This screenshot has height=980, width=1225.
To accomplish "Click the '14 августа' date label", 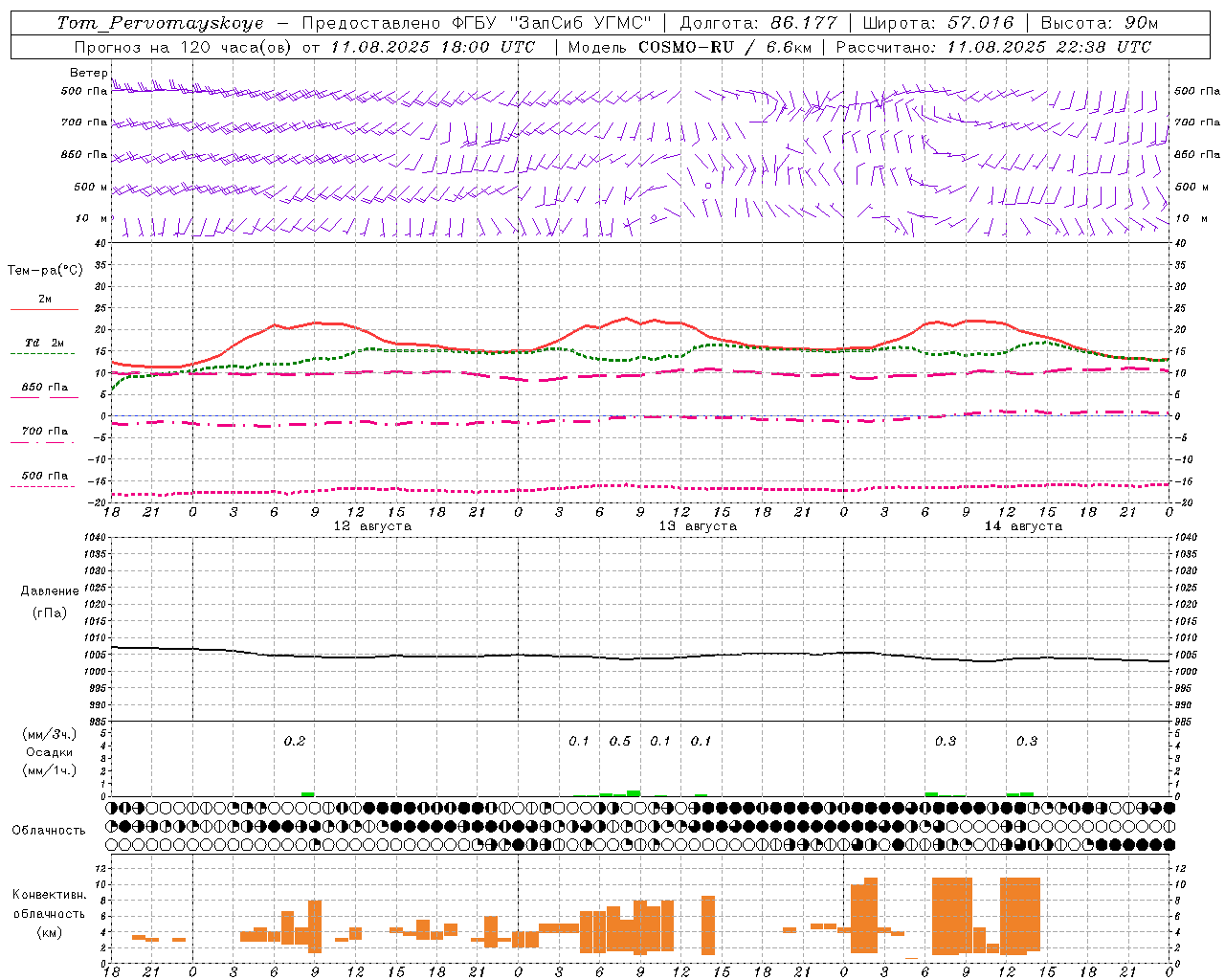I will [x=1023, y=526].
